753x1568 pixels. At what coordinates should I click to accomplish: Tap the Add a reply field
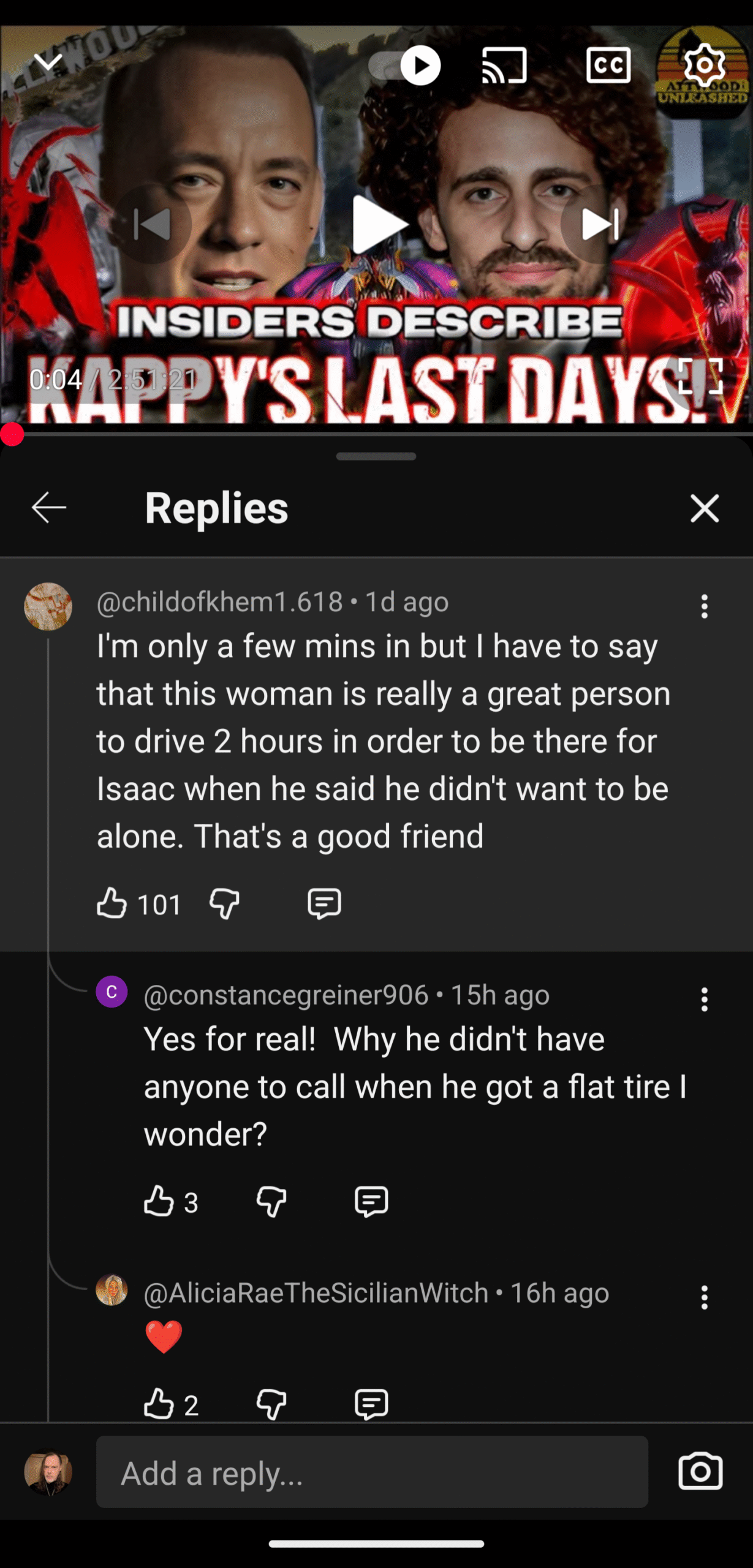pos(372,1472)
